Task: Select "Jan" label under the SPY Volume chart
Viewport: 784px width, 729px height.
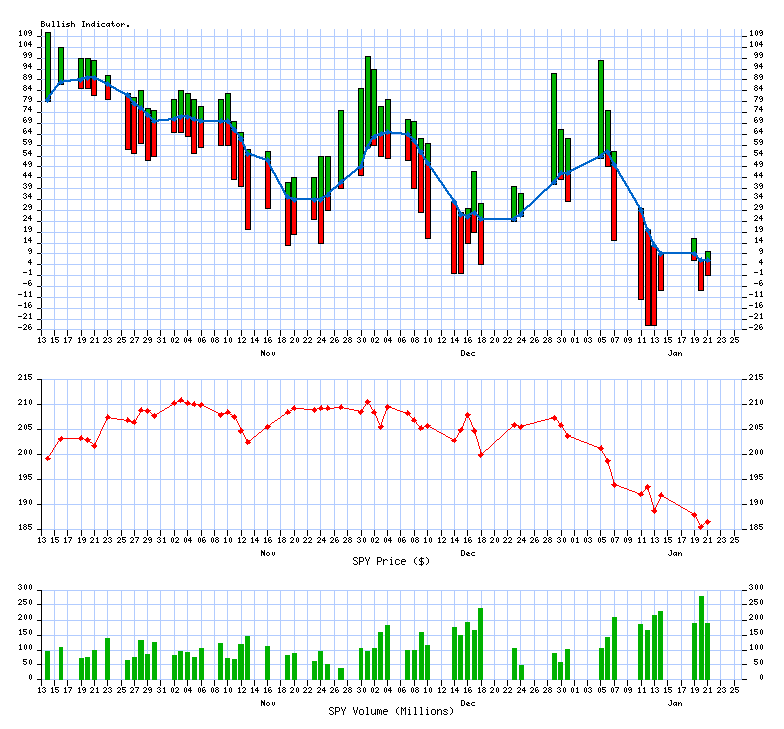Action: click(x=675, y=703)
